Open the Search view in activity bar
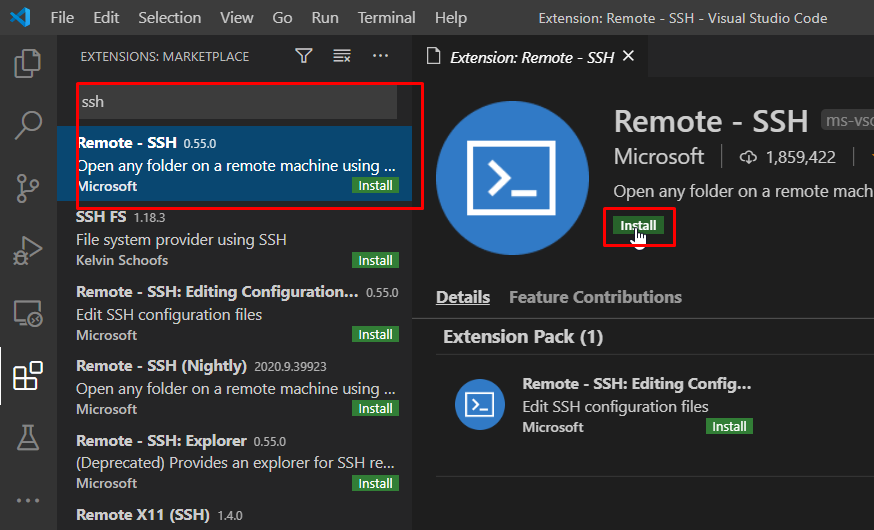 pyautogui.click(x=27, y=125)
